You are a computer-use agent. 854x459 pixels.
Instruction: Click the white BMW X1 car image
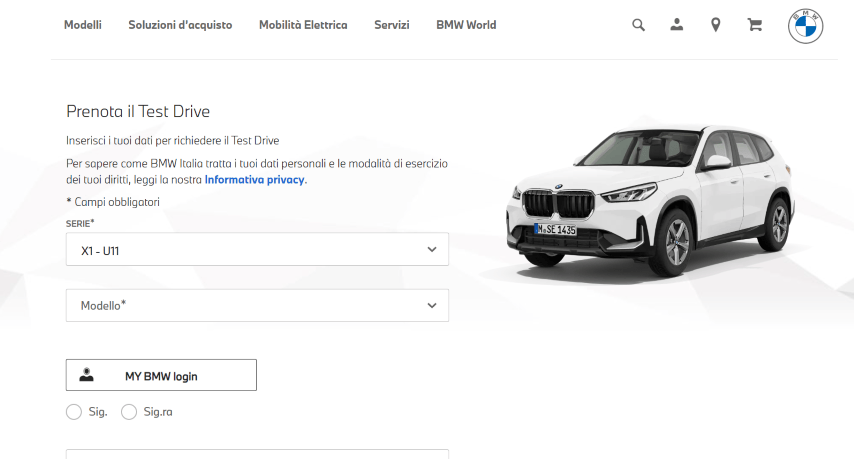pos(650,205)
